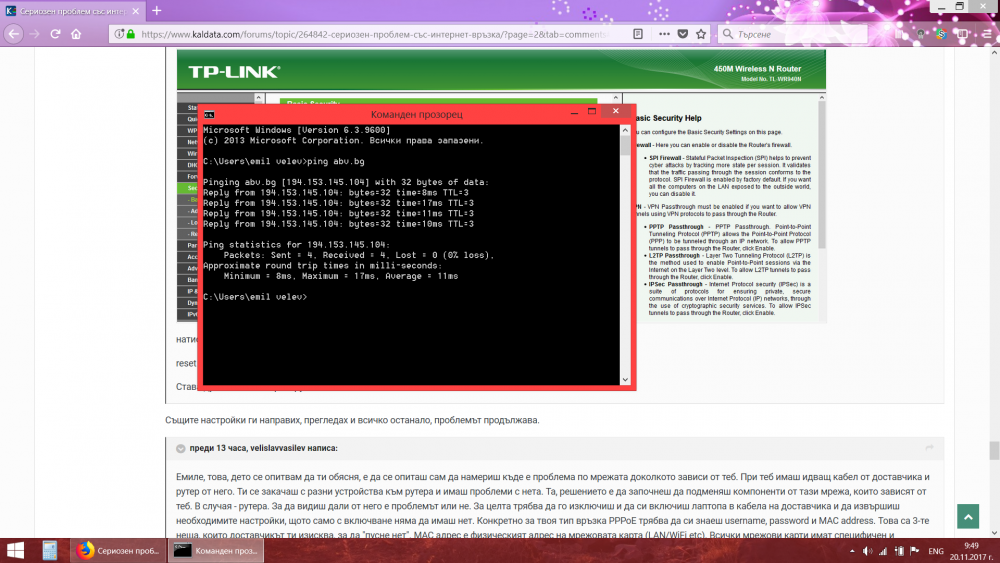The height and width of the screenshot is (563, 1000).
Task: Open the network signal tray icon
Action: click(x=883, y=551)
